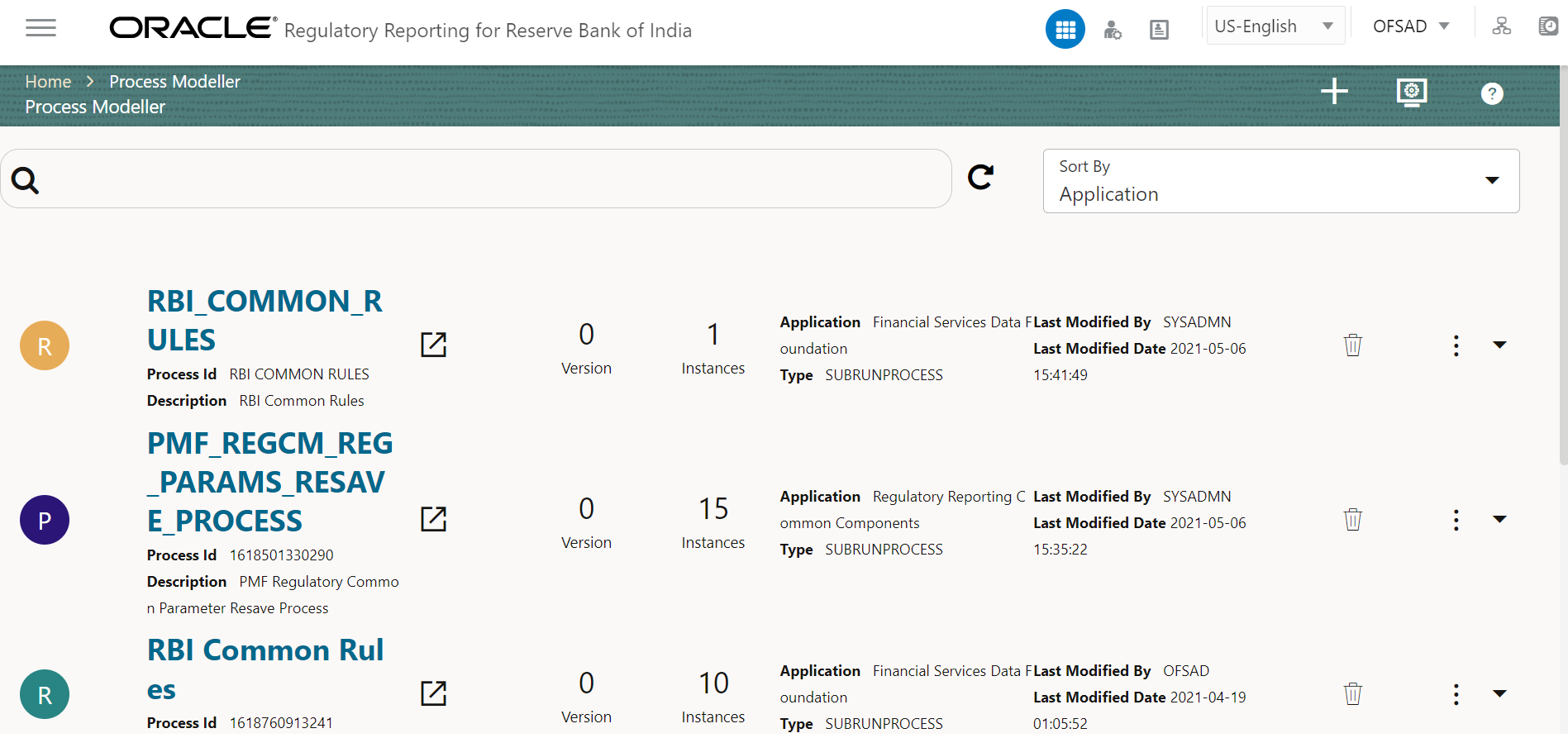Expand details arrow for RBI Common Rules row
This screenshot has width=1568, height=738.
(x=1499, y=693)
